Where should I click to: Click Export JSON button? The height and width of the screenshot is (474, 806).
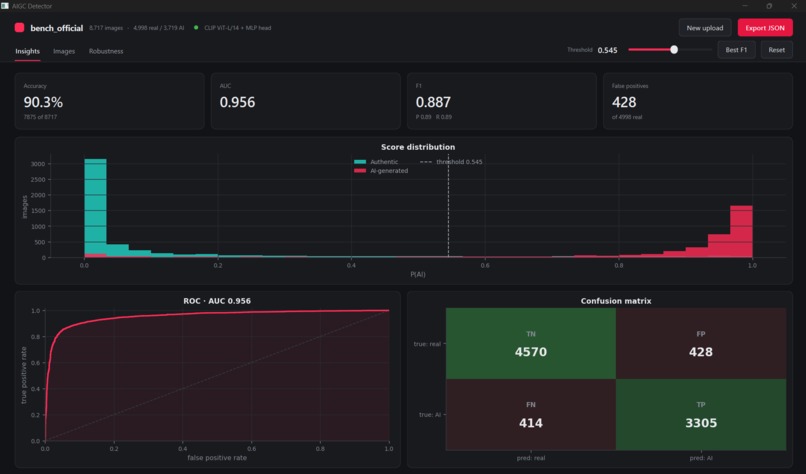765,28
